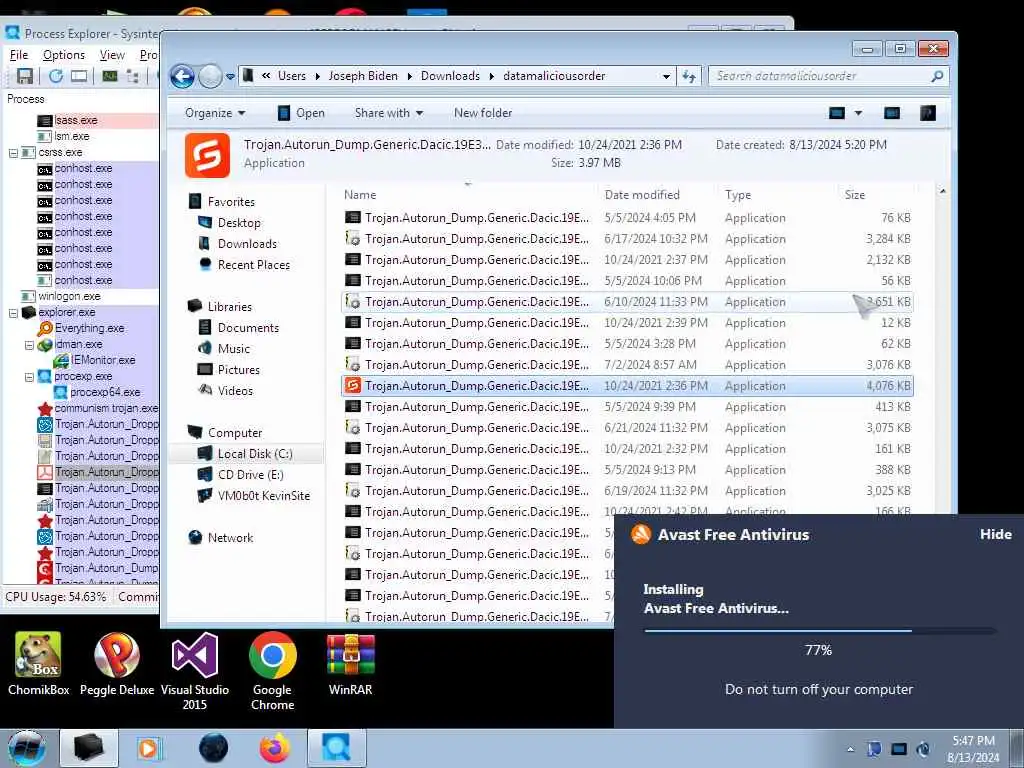This screenshot has width=1024, height=768.
Task: Select Visual Studio 2015 desktop icon
Action: (195, 671)
